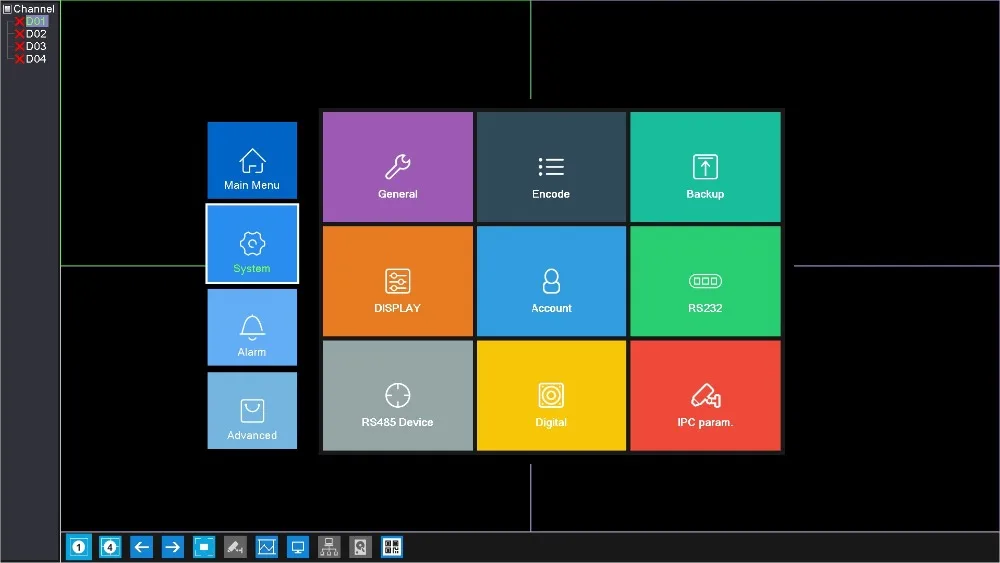Select channel D02 in the tree

click(36, 34)
